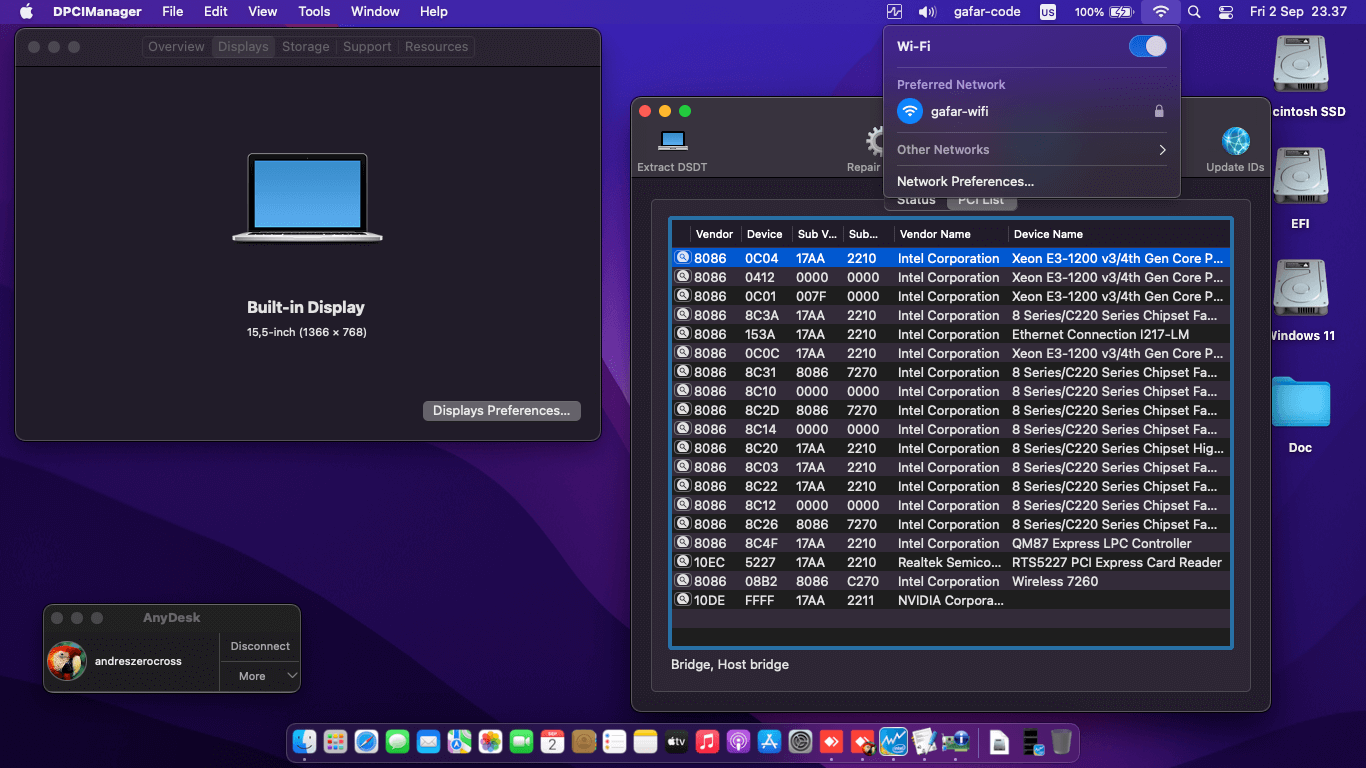Screen dimensions: 1366x768
Task: Click the US input source in the menu bar
Action: (1047, 12)
